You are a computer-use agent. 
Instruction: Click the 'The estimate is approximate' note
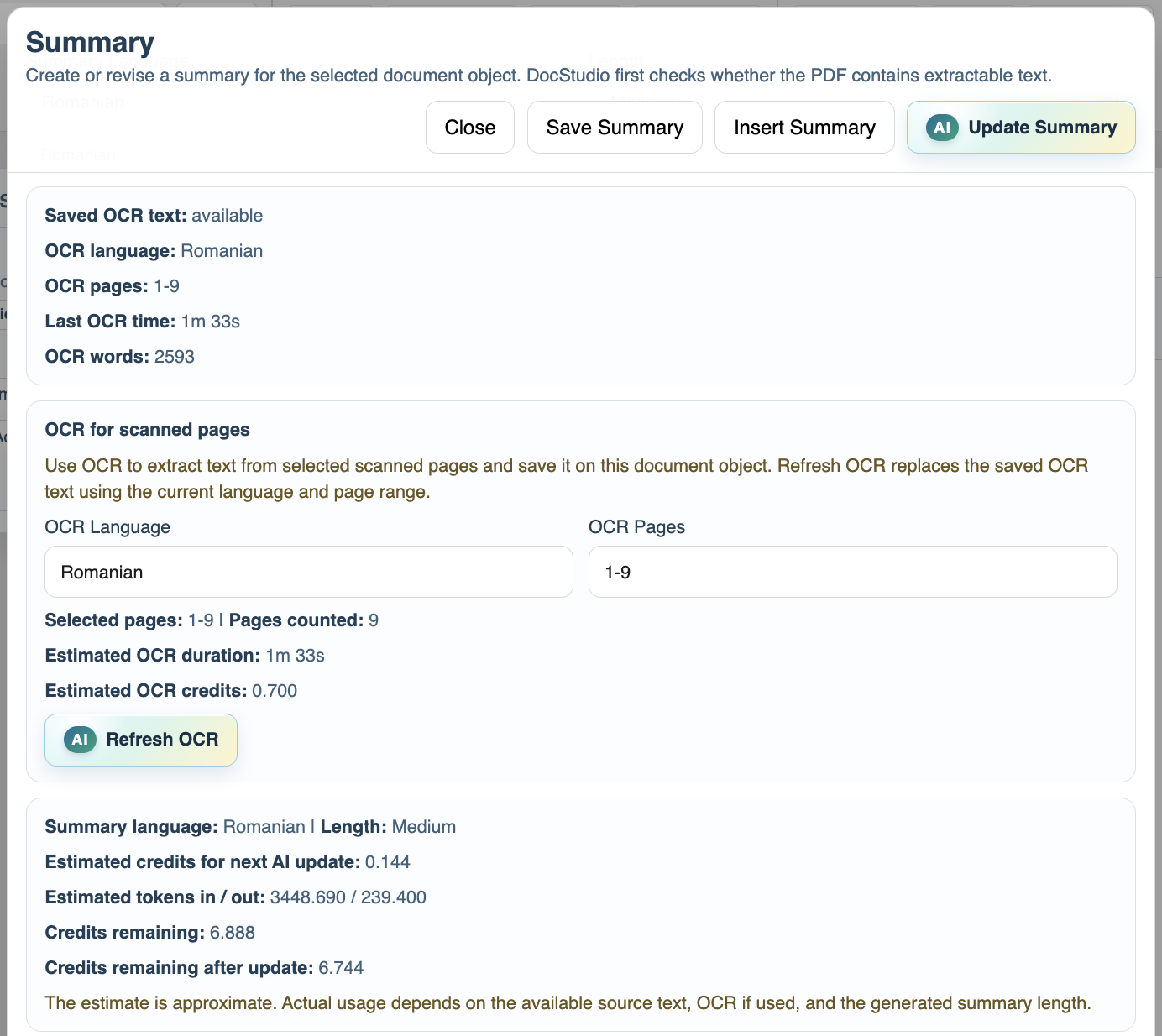(x=568, y=1003)
